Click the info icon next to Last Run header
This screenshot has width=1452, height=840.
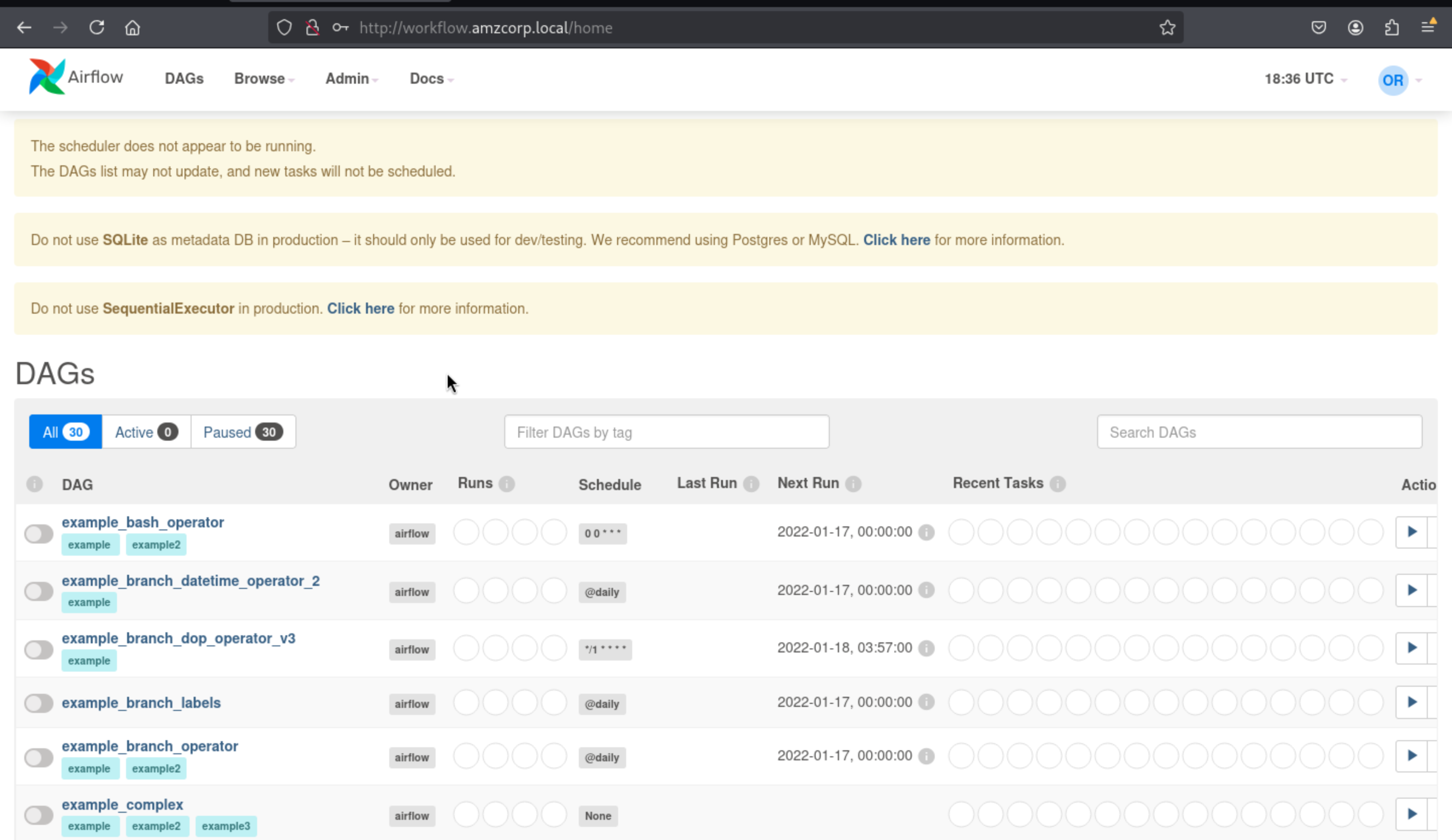pyautogui.click(x=751, y=484)
